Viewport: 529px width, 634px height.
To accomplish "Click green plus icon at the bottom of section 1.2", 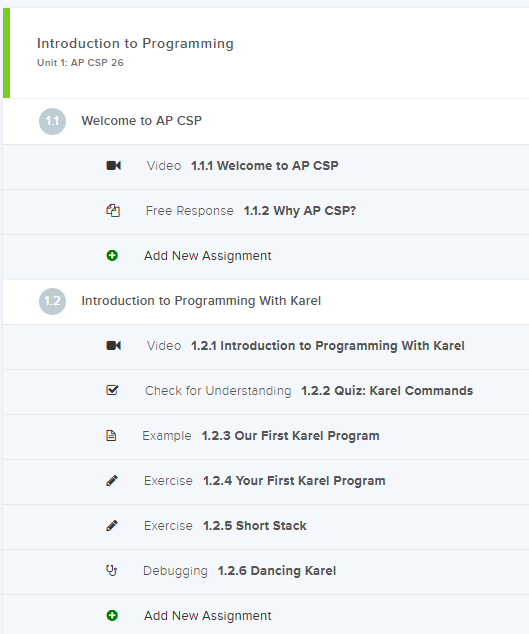I will (x=112, y=615).
